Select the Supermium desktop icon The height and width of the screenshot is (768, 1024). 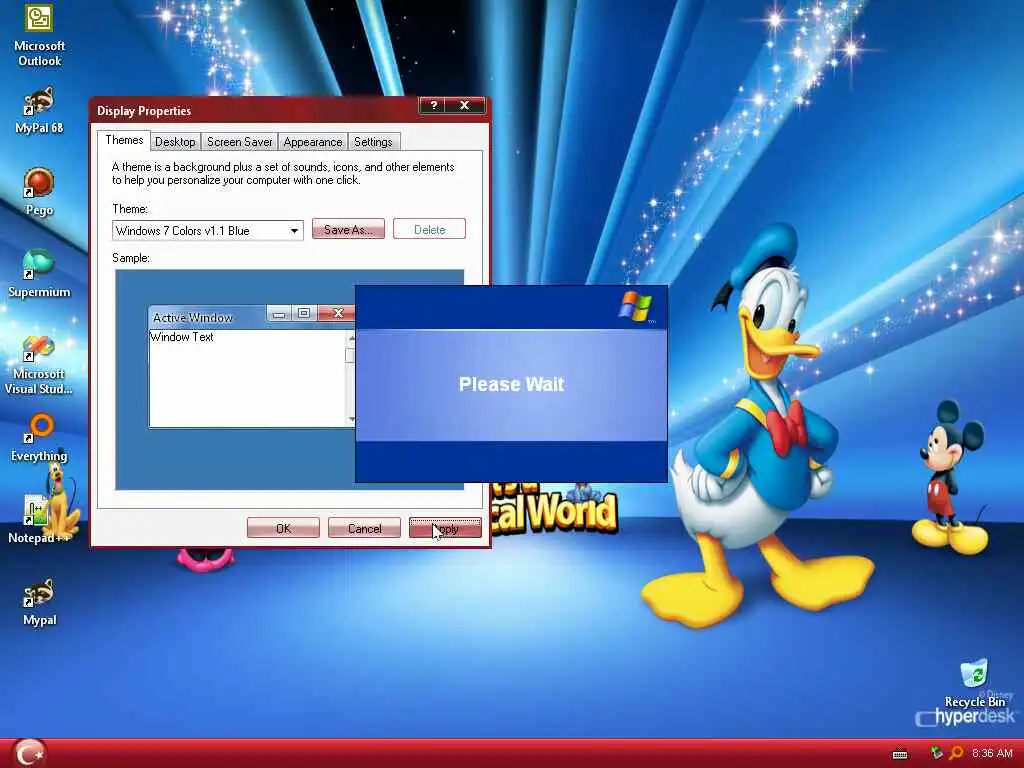pyautogui.click(x=39, y=274)
